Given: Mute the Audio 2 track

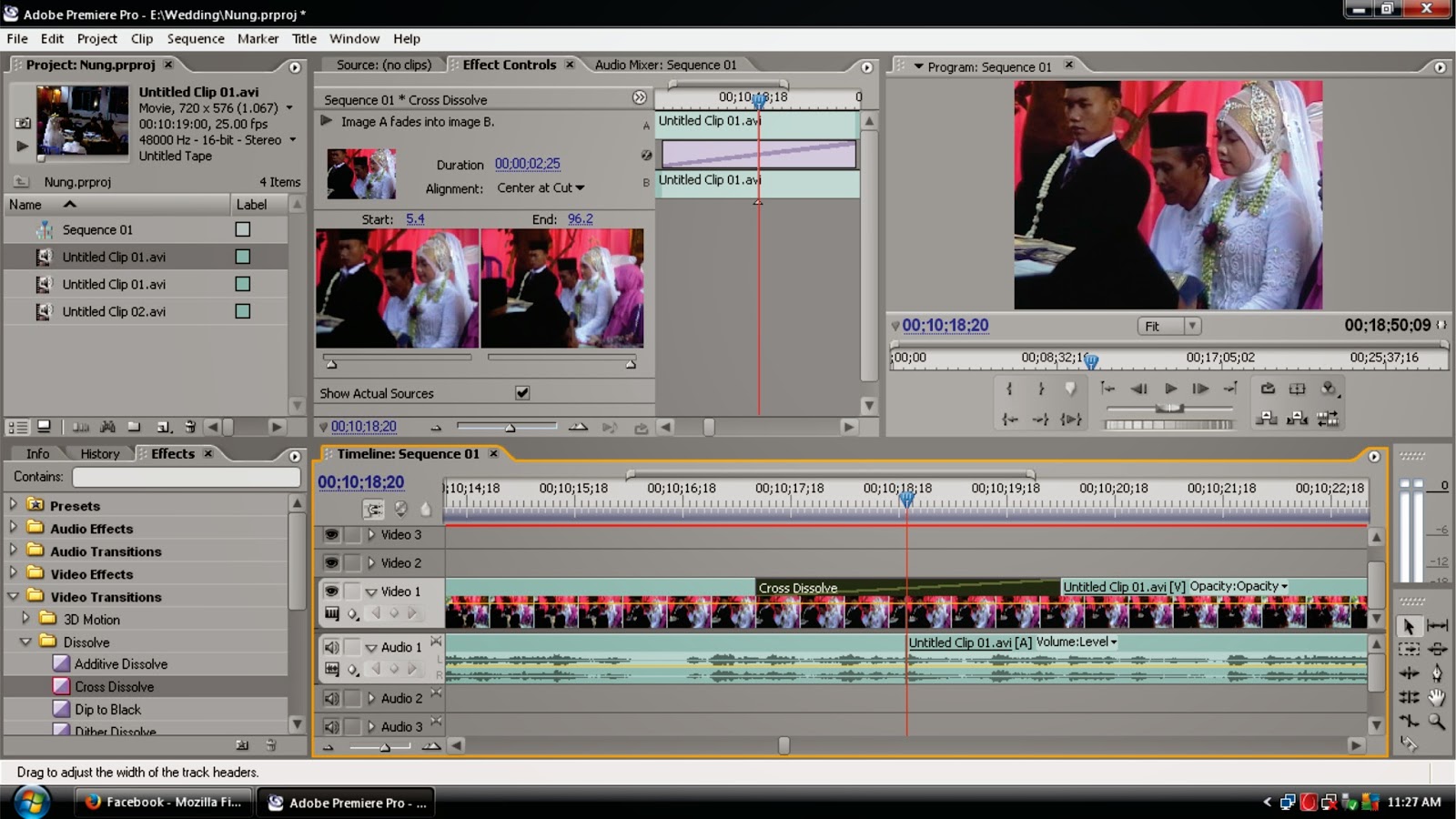Looking at the screenshot, I should pos(331,699).
